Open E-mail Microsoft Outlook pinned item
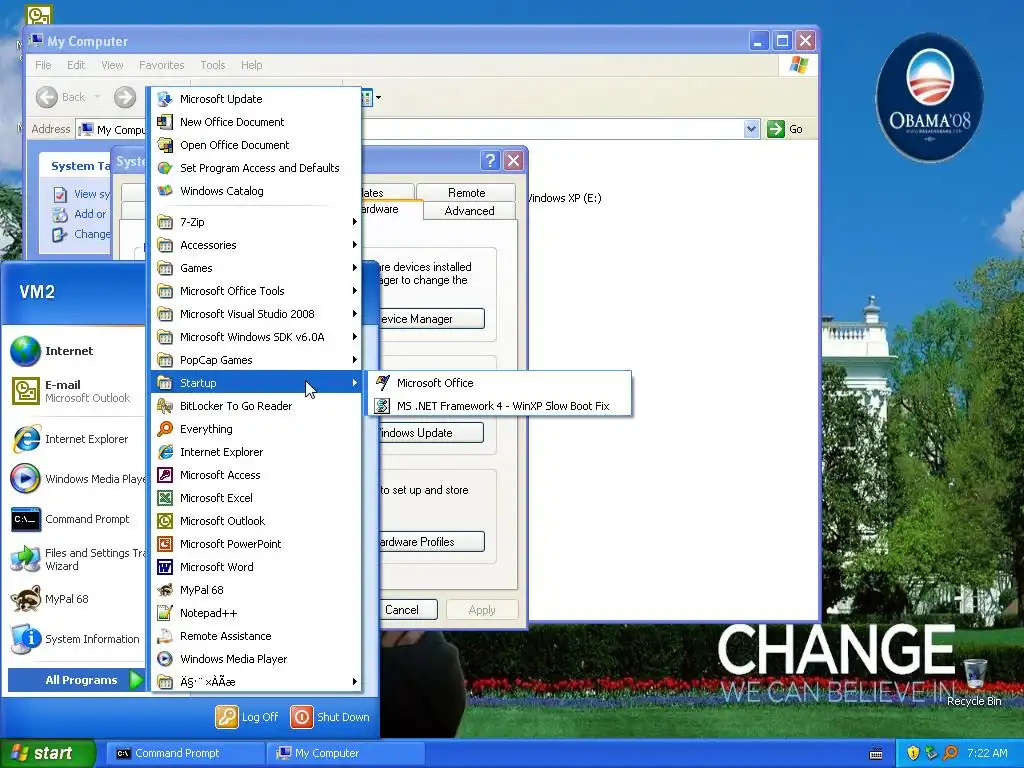The height and width of the screenshot is (768, 1024). tap(75, 391)
